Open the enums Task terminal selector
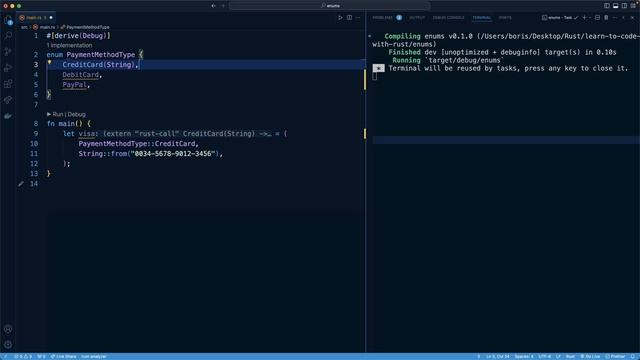Screen dimensions: 640x360 pyautogui.click(x=560, y=18)
